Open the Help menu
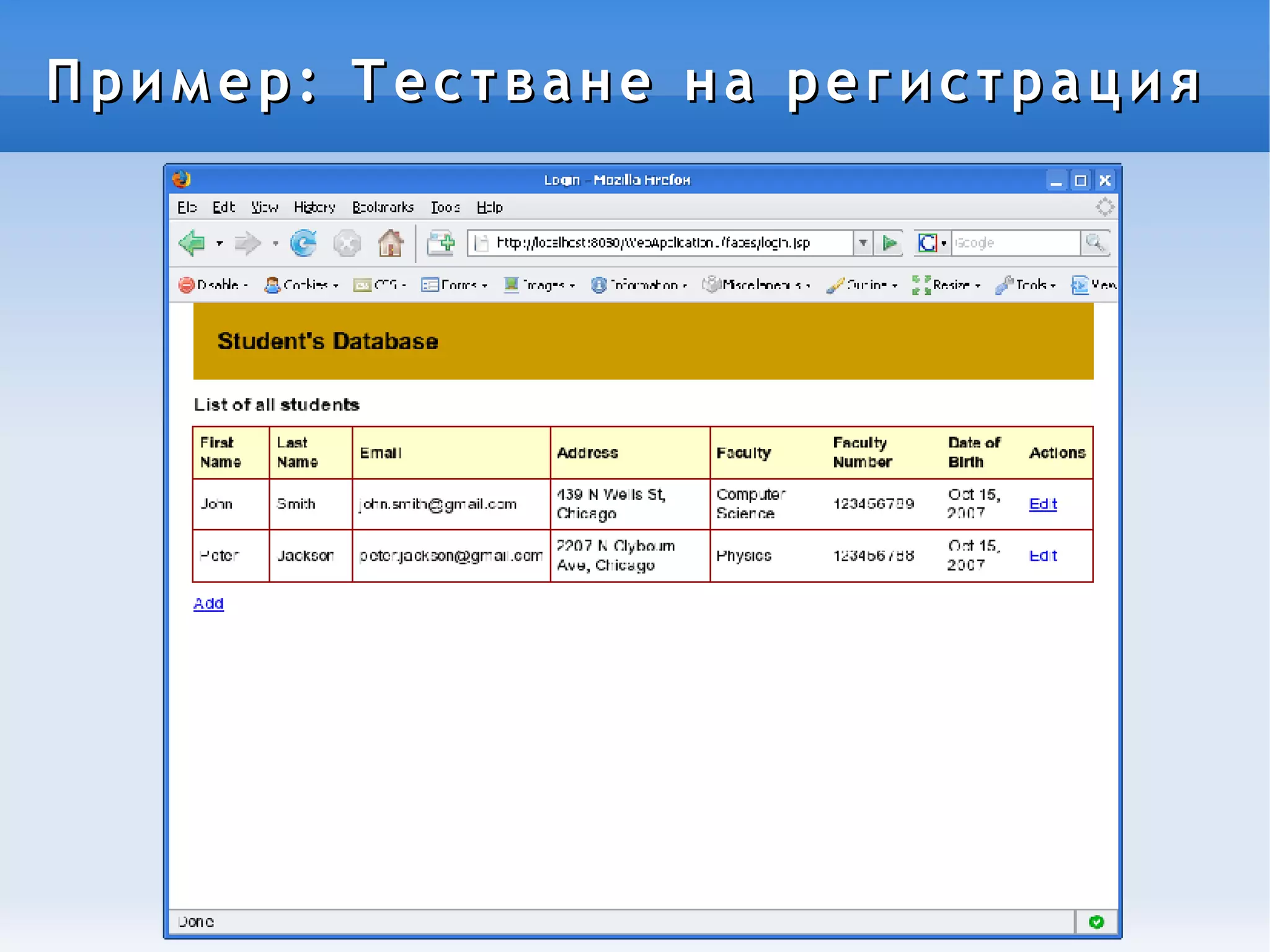The width and height of the screenshot is (1270, 952). 489,207
